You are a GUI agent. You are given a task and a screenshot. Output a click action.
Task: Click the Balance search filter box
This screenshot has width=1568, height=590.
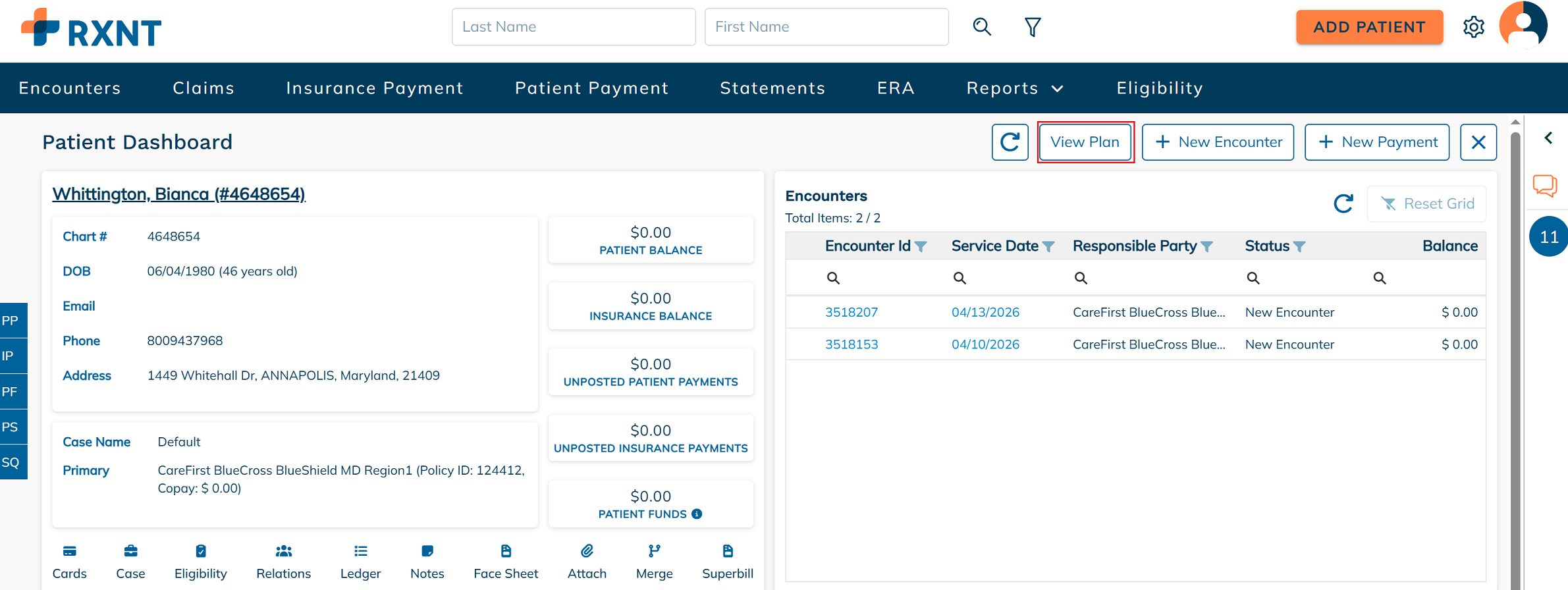tap(1425, 278)
